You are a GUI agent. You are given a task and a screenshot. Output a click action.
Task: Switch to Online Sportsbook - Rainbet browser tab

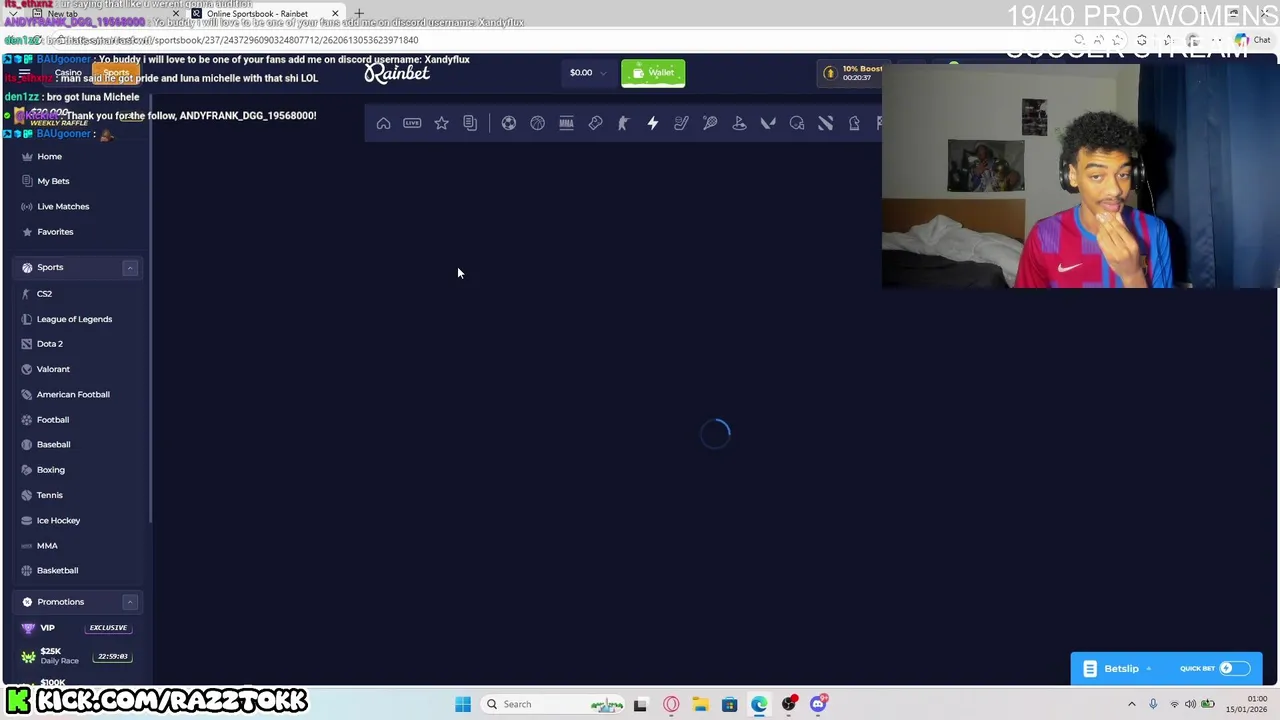coord(265,14)
